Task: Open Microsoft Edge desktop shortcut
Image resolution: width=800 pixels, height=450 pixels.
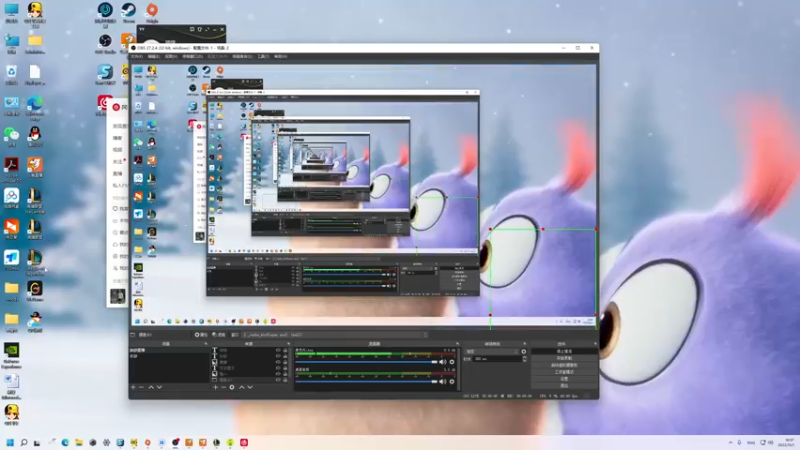Action: pyautogui.click(x=35, y=107)
